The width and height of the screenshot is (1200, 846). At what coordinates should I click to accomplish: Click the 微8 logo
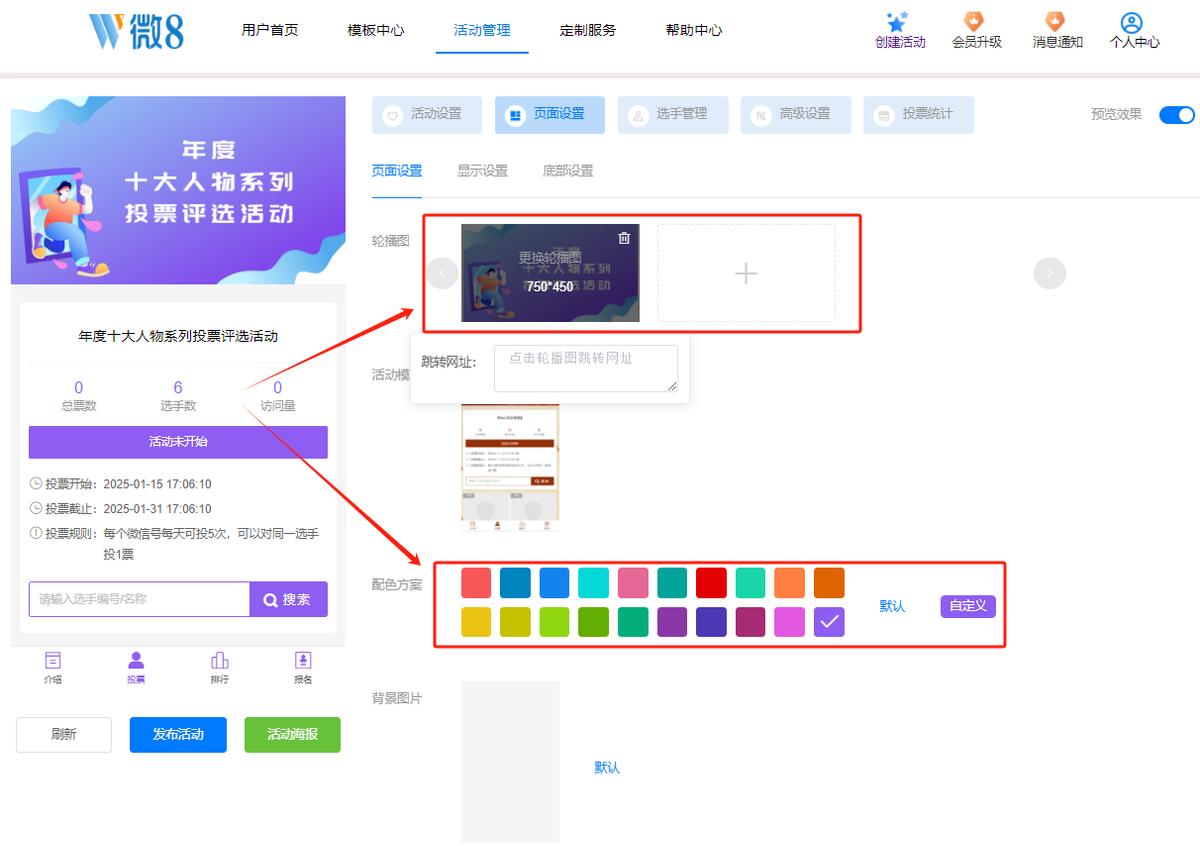coord(136,31)
